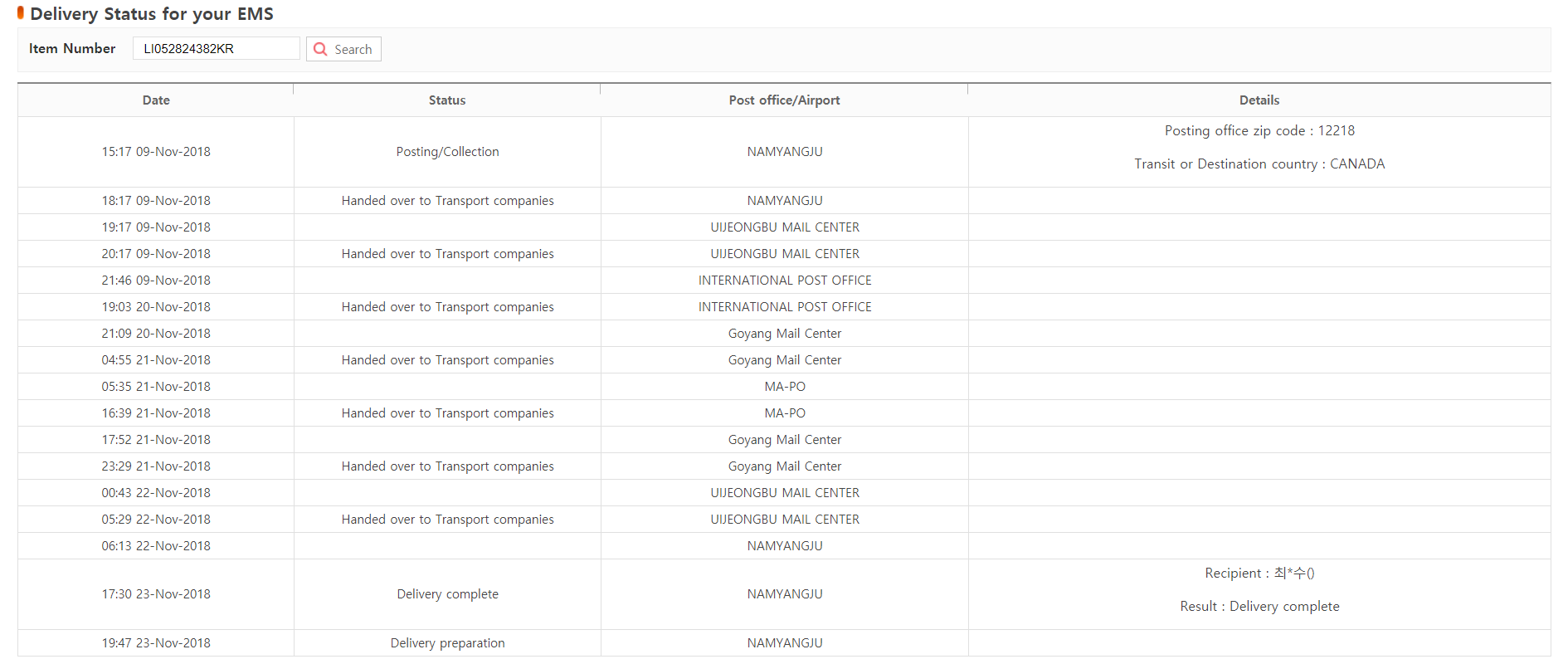Image resolution: width=1568 pixels, height=659 pixels.
Task: Click the magnifier icon in Search button
Action: tap(320, 49)
